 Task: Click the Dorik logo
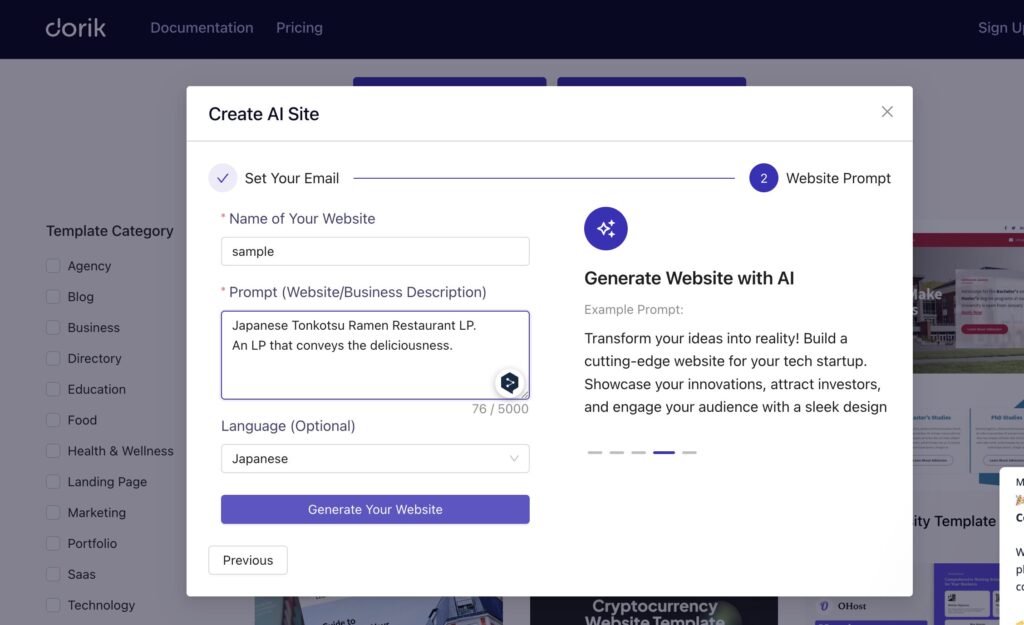(x=75, y=27)
